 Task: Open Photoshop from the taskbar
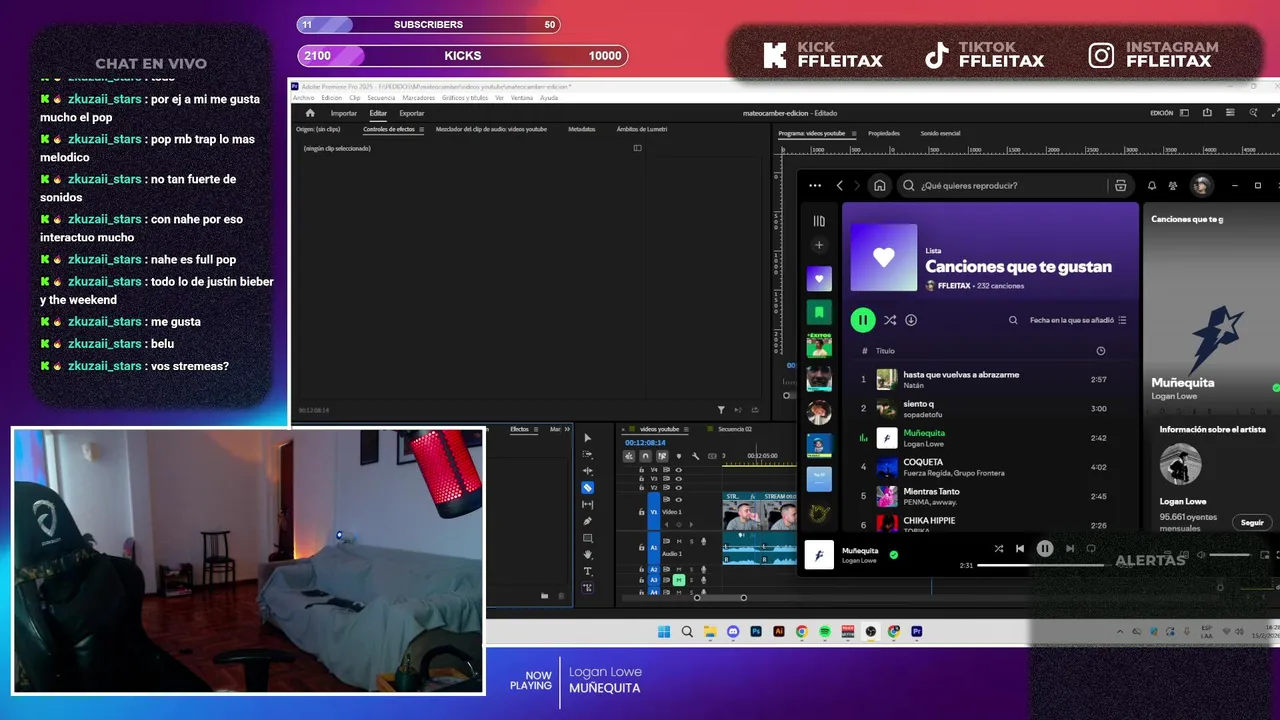tap(756, 632)
